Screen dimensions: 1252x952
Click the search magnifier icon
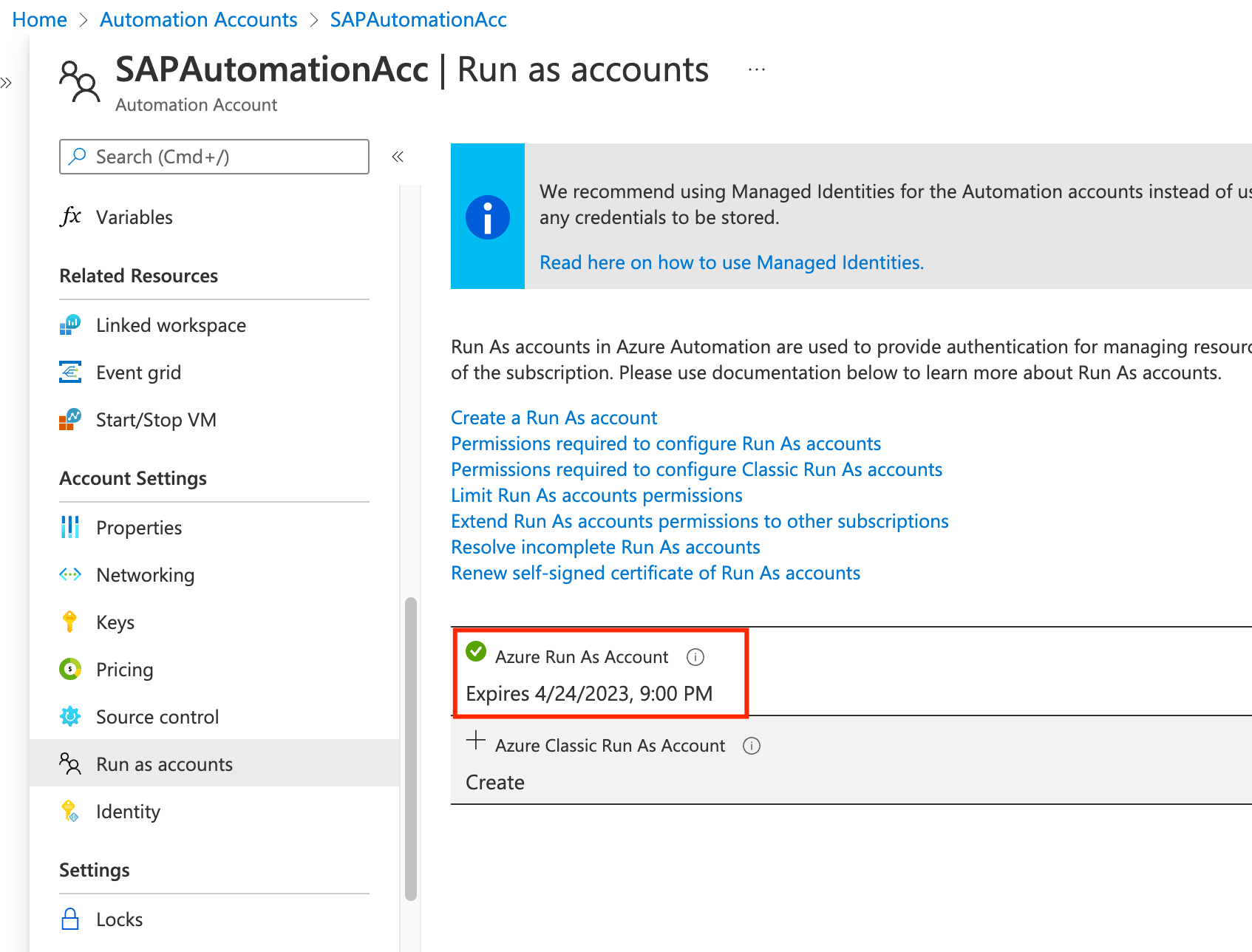78,156
